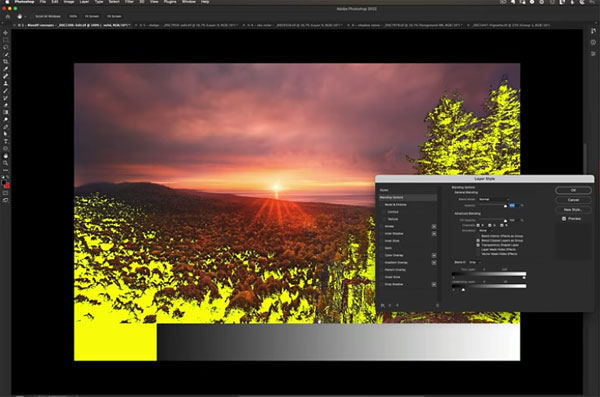Viewport: 600px width, 397px height.
Task: Switch to the shadow noise document tab
Action: pos(407,25)
